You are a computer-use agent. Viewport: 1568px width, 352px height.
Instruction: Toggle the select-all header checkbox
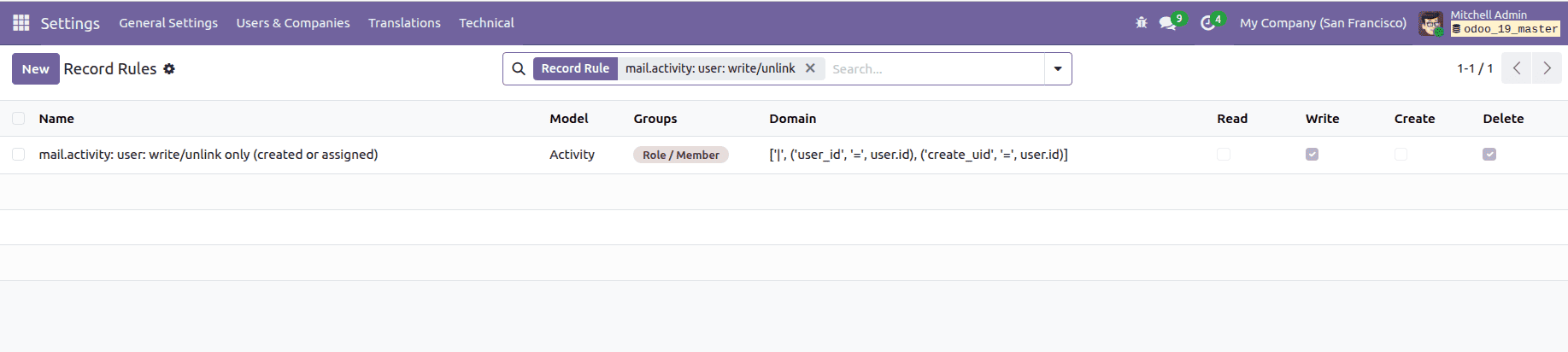pyautogui.click(x=19, y=119)
